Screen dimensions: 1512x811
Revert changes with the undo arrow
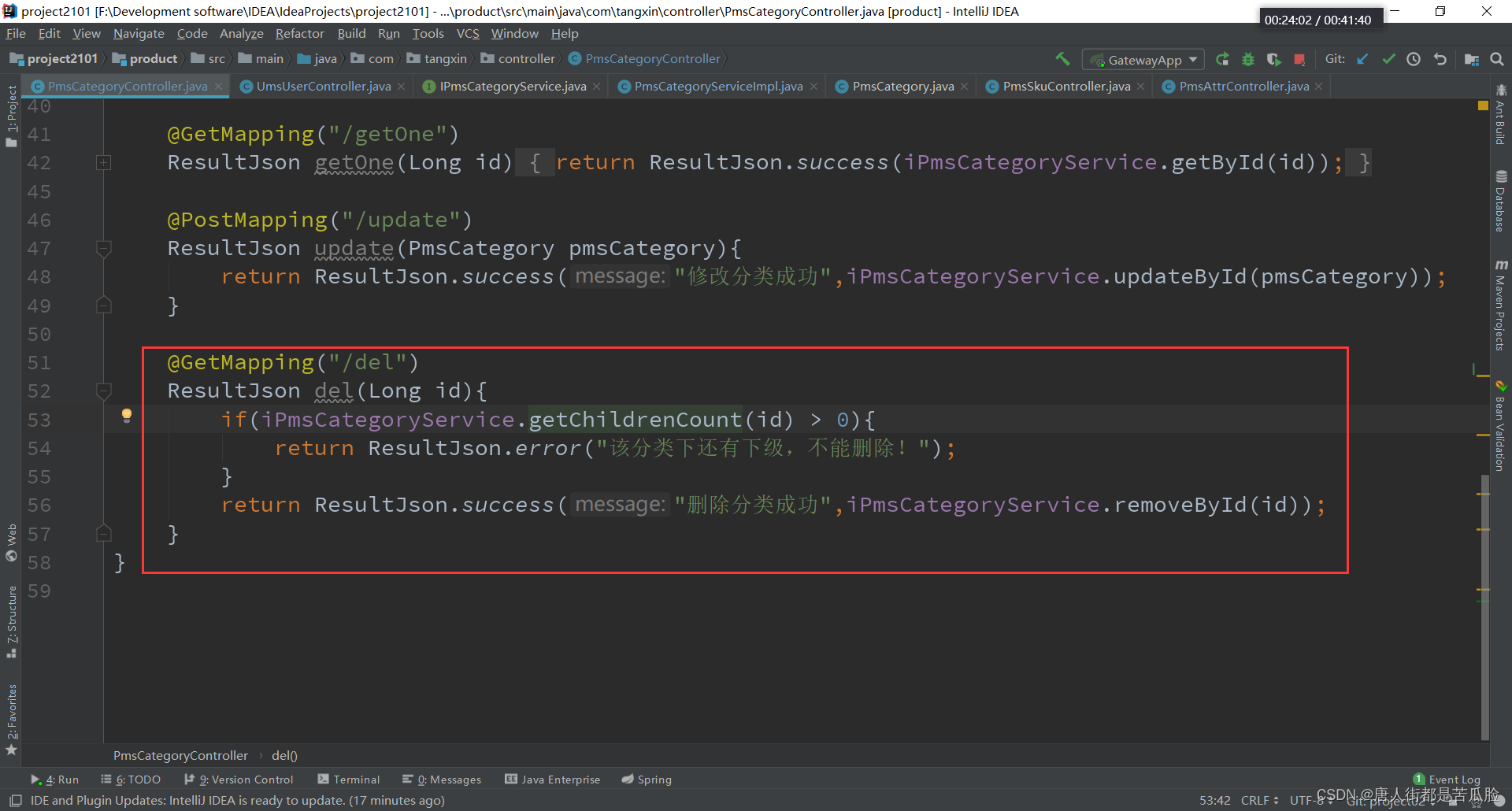point(1440,59)
